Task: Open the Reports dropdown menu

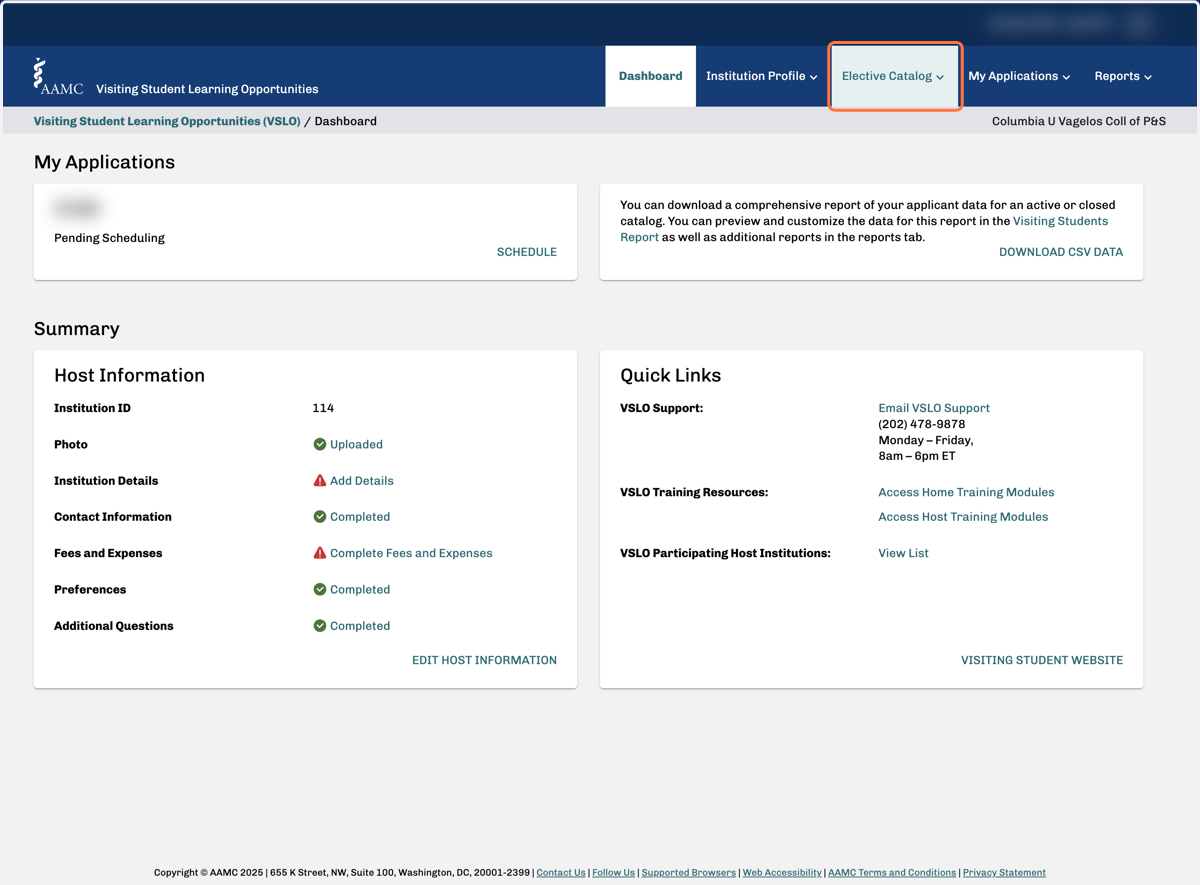Action: 1123,76
